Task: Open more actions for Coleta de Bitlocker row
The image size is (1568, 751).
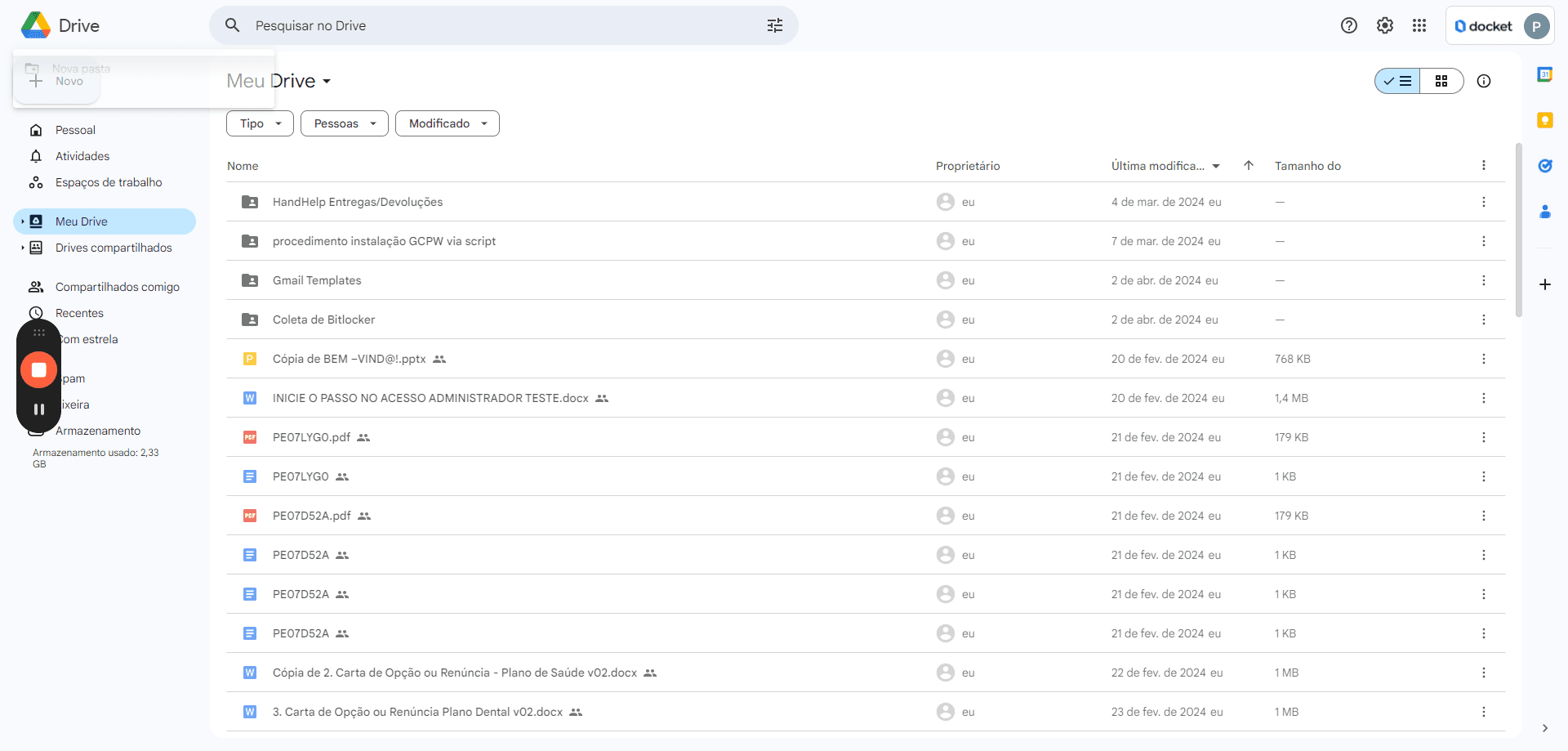Action: click(x=1484, y=320)
